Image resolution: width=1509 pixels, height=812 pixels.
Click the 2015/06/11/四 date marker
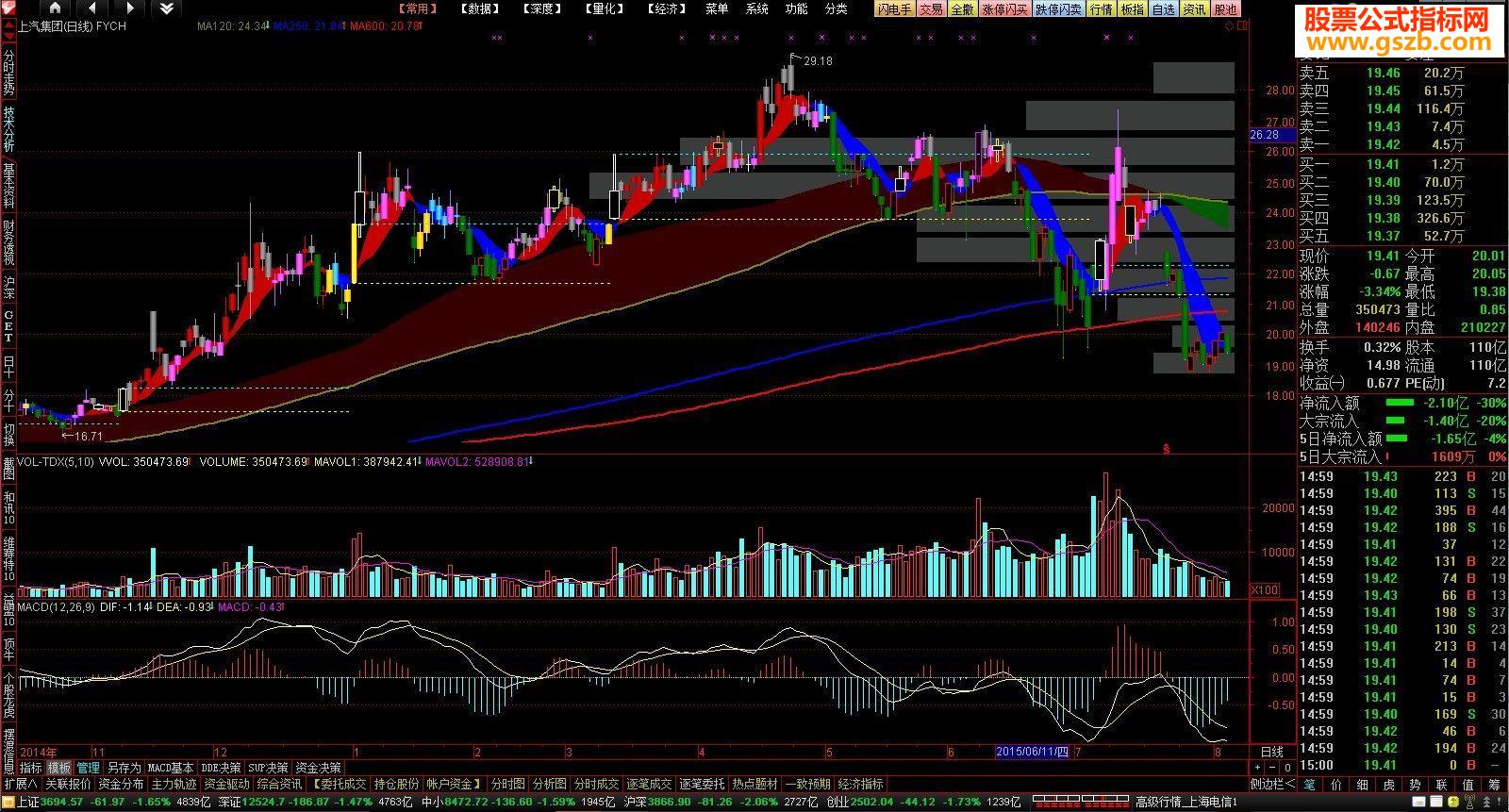[1033, 752]
